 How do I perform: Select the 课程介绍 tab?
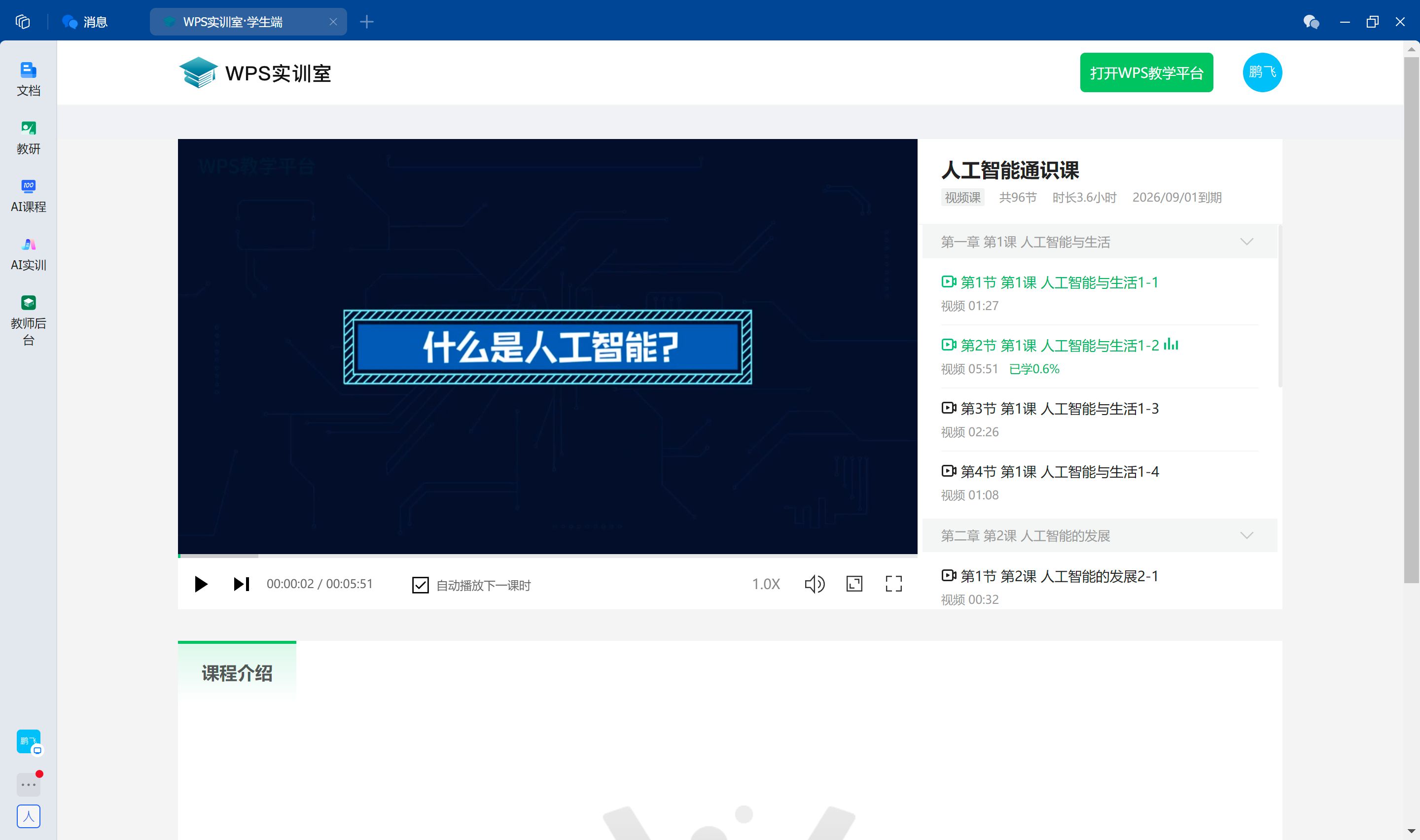(237, 673)
